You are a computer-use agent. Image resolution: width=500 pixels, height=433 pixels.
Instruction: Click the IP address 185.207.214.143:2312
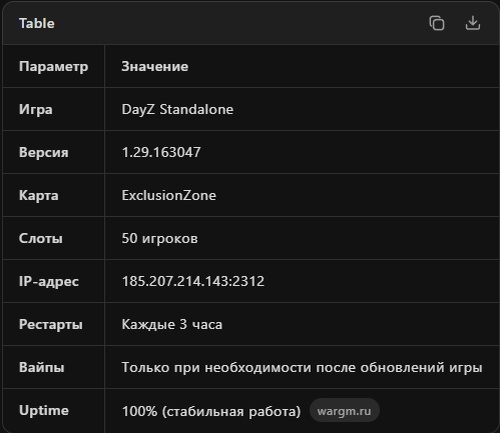[193, 281]
